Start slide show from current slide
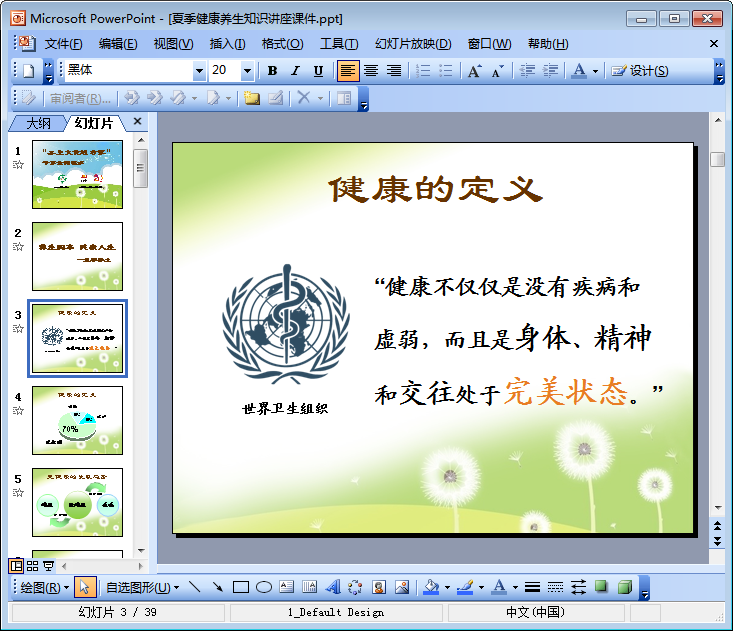 click(48, 566)
